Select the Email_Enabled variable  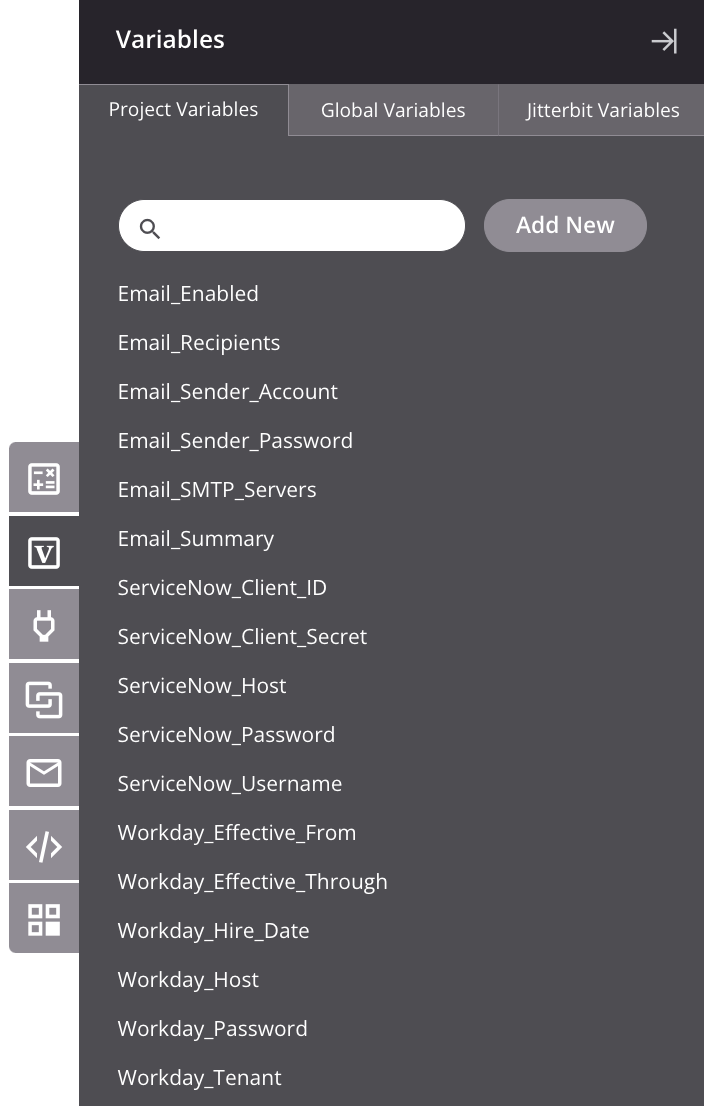coord(188,293)
